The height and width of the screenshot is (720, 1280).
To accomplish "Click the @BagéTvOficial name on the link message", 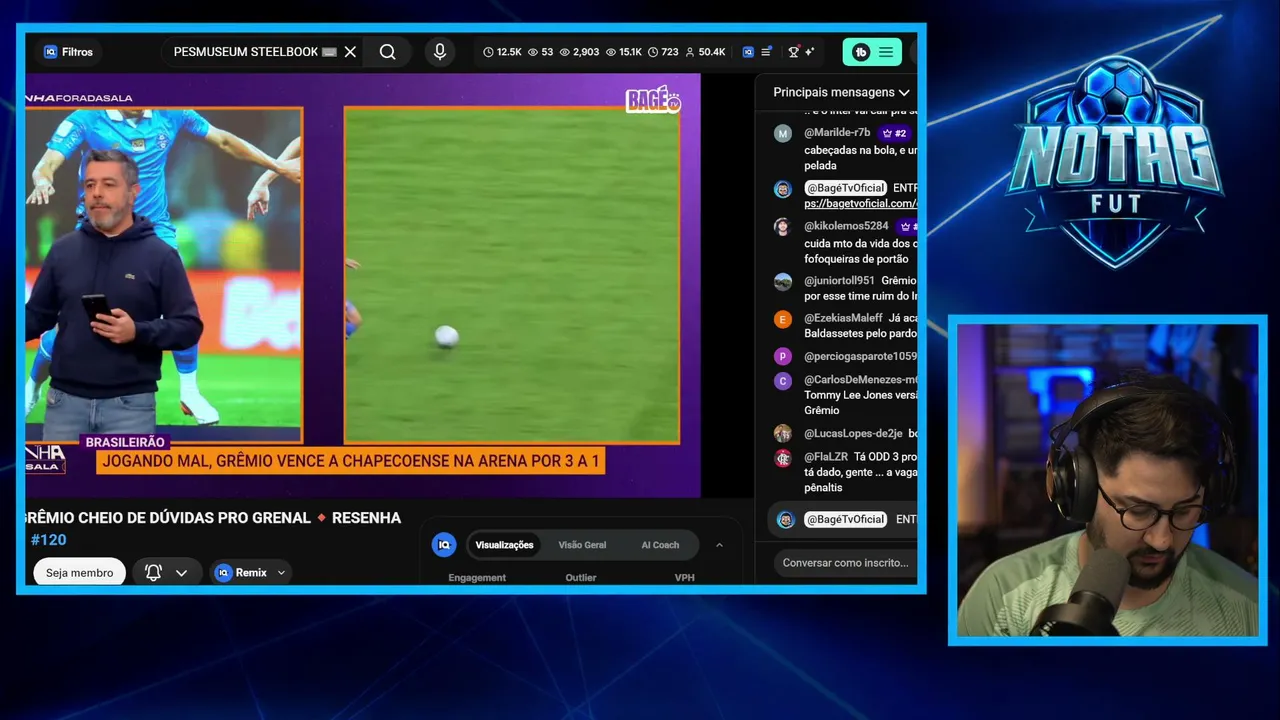I will point(845,188).
